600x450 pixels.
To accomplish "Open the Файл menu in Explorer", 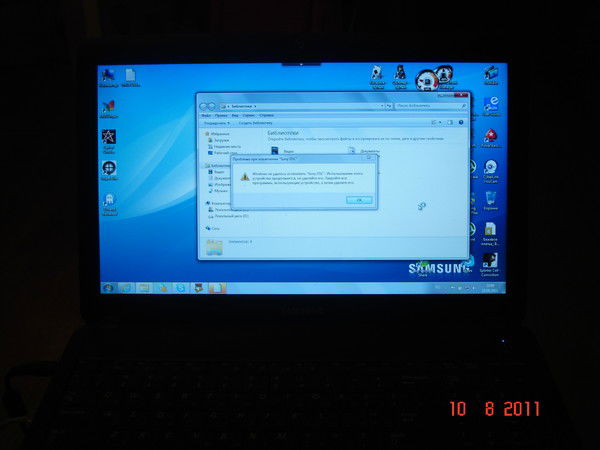I will pyautogui.click(x=204, y=116).
